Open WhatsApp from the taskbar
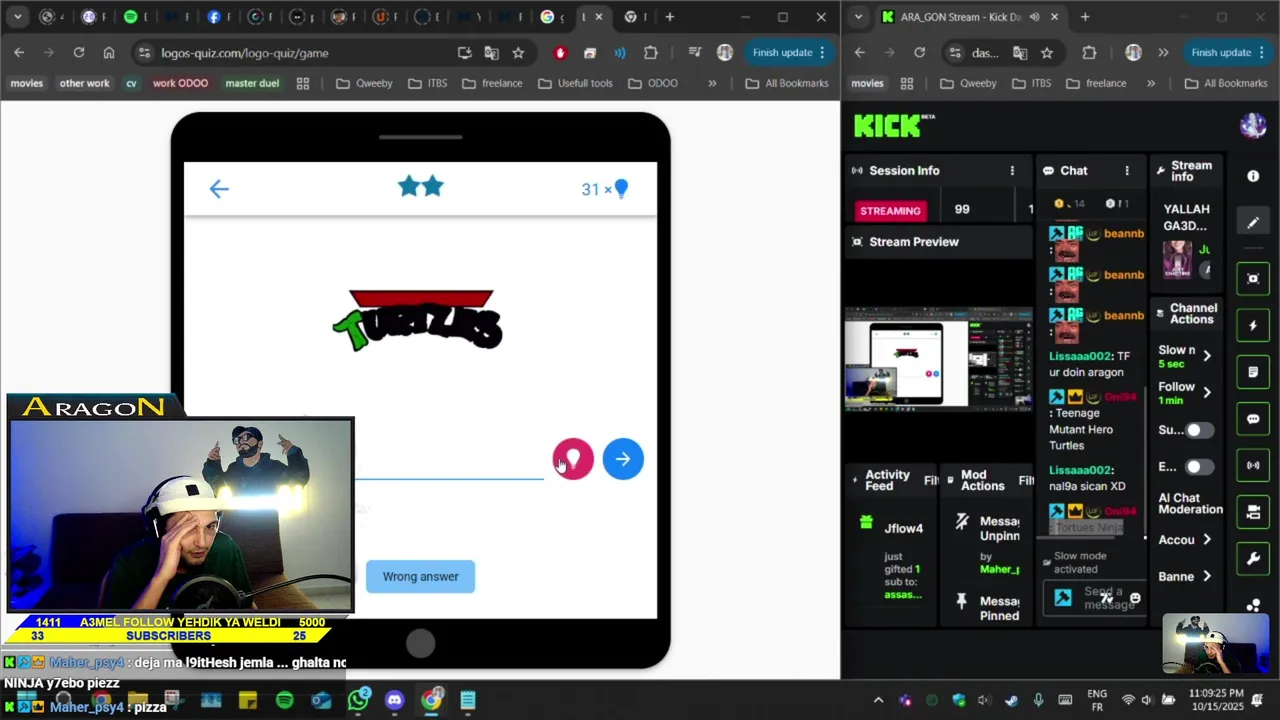Image resolution: width=1280 pixels, height=720 pixels. coord(358,700)
